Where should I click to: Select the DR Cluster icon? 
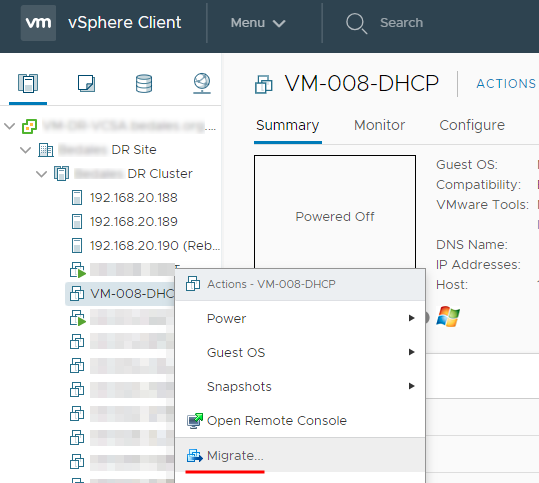click(62, 174)
